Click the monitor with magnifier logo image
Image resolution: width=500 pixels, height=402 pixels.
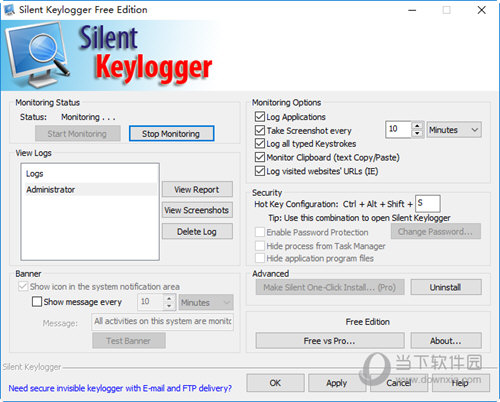pyautogui.click(x=38, y=55)
